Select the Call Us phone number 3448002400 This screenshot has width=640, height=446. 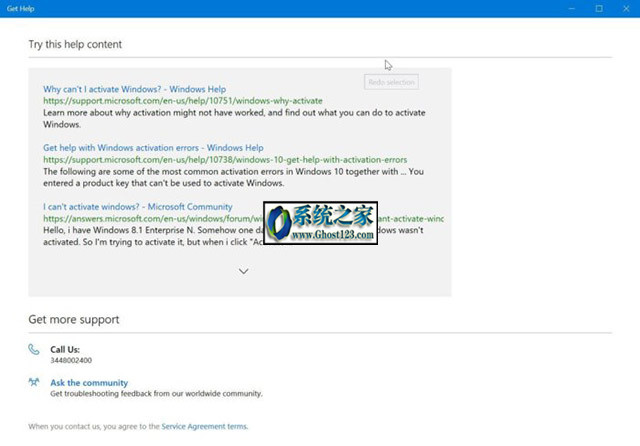(71, 360)
